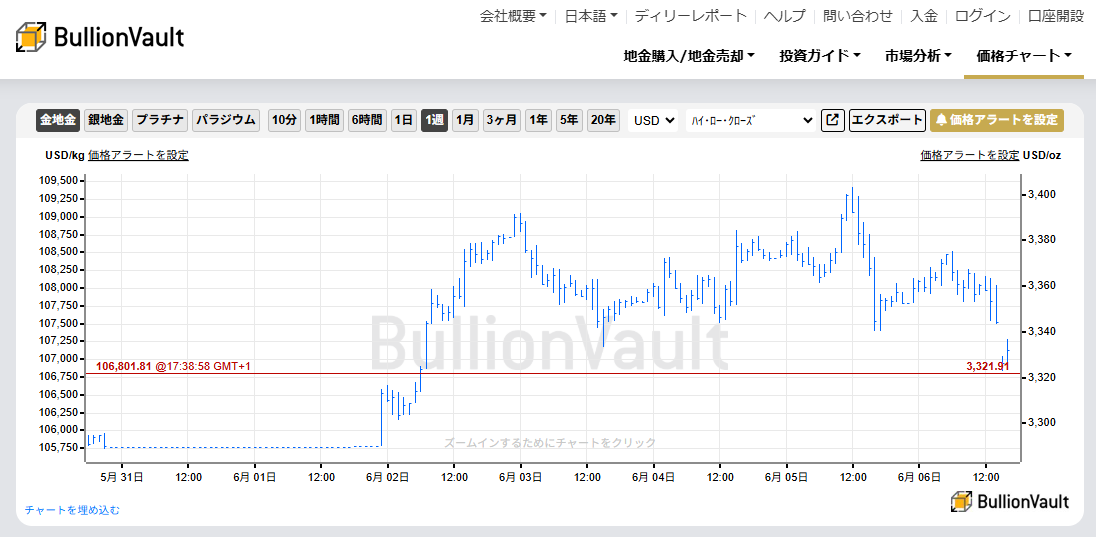Click the 5月 31日 date axis label
Screen dimensions: 1096x537
(122, 477)
